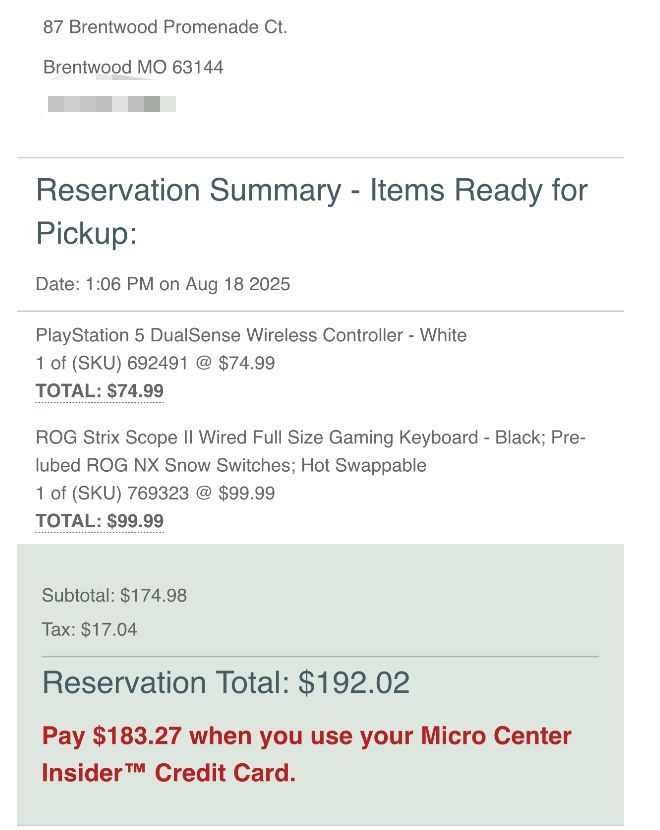Click the underlined TOTAL: $99.99 line
The width and height of the screenshot is (660, 830).
click(99, 521)
